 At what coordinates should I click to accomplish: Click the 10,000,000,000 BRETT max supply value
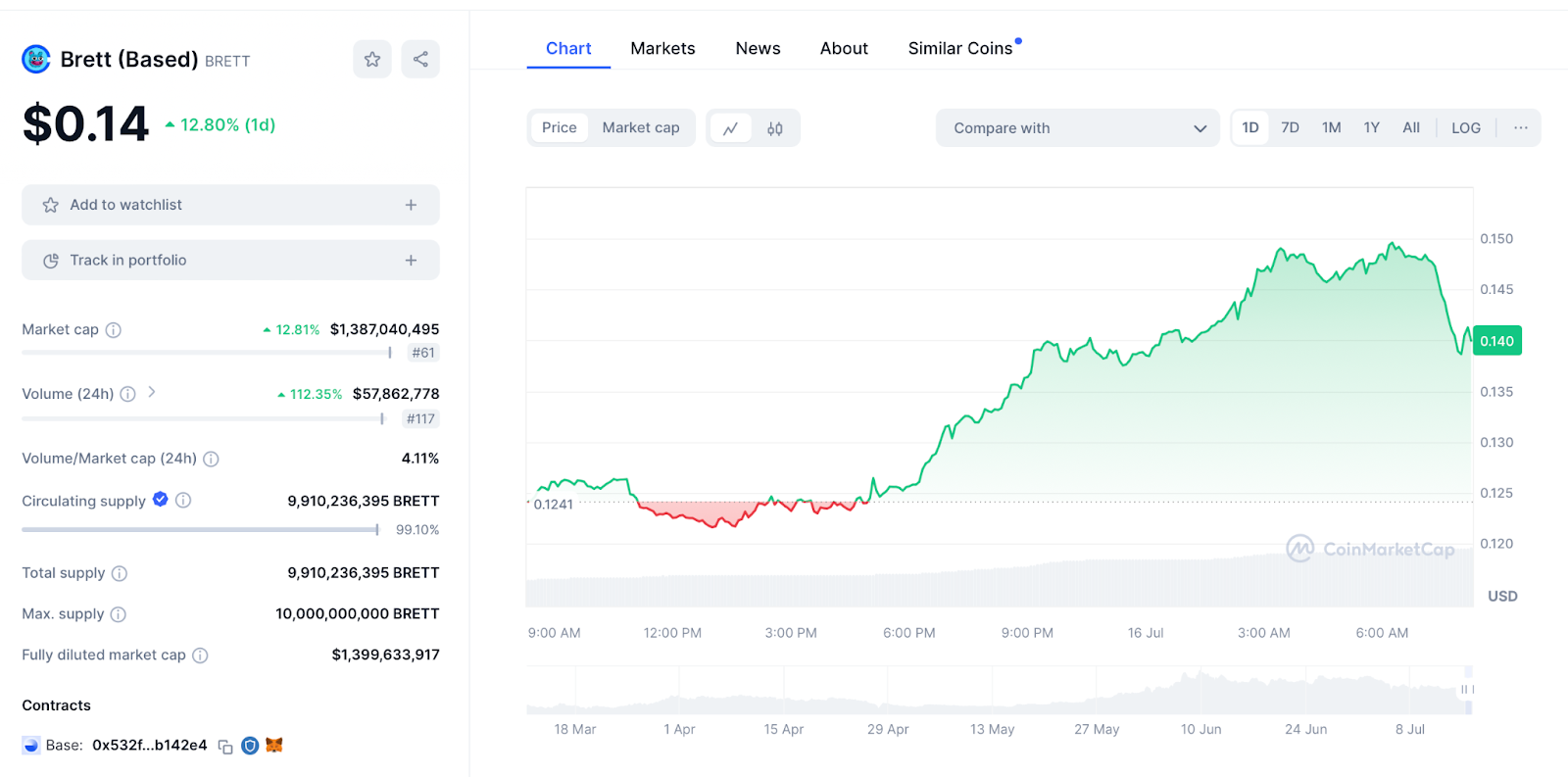tap(358, 614)
